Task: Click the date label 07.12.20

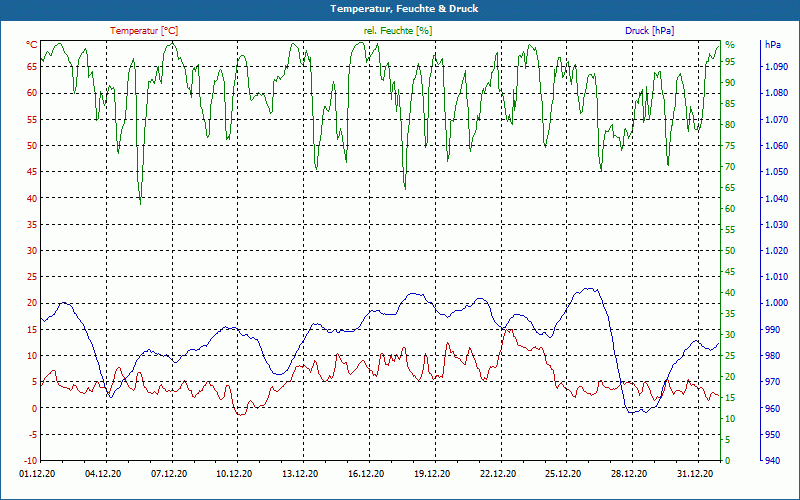Action: click(x=169, y=474)
